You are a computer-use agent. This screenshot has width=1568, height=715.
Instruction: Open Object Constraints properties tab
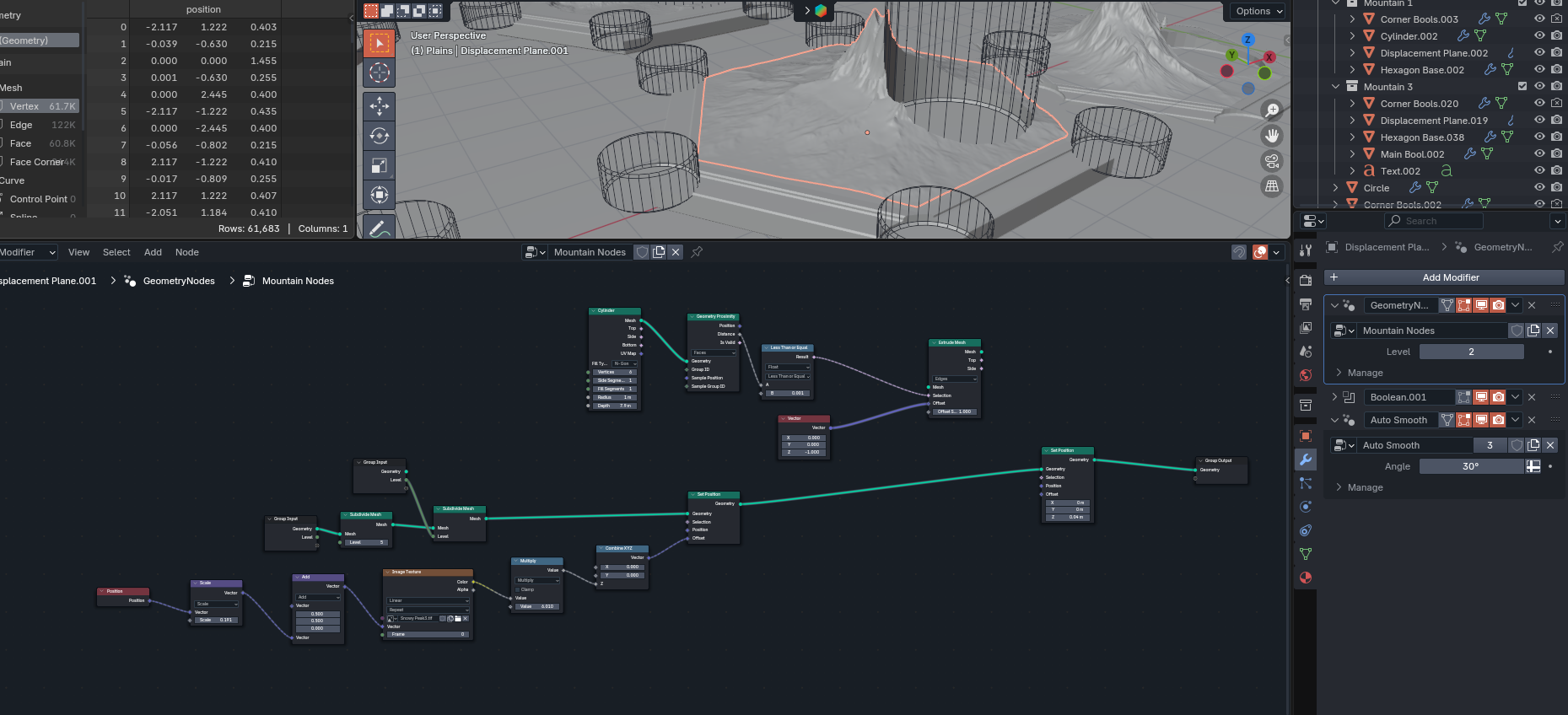point(1306,530)
